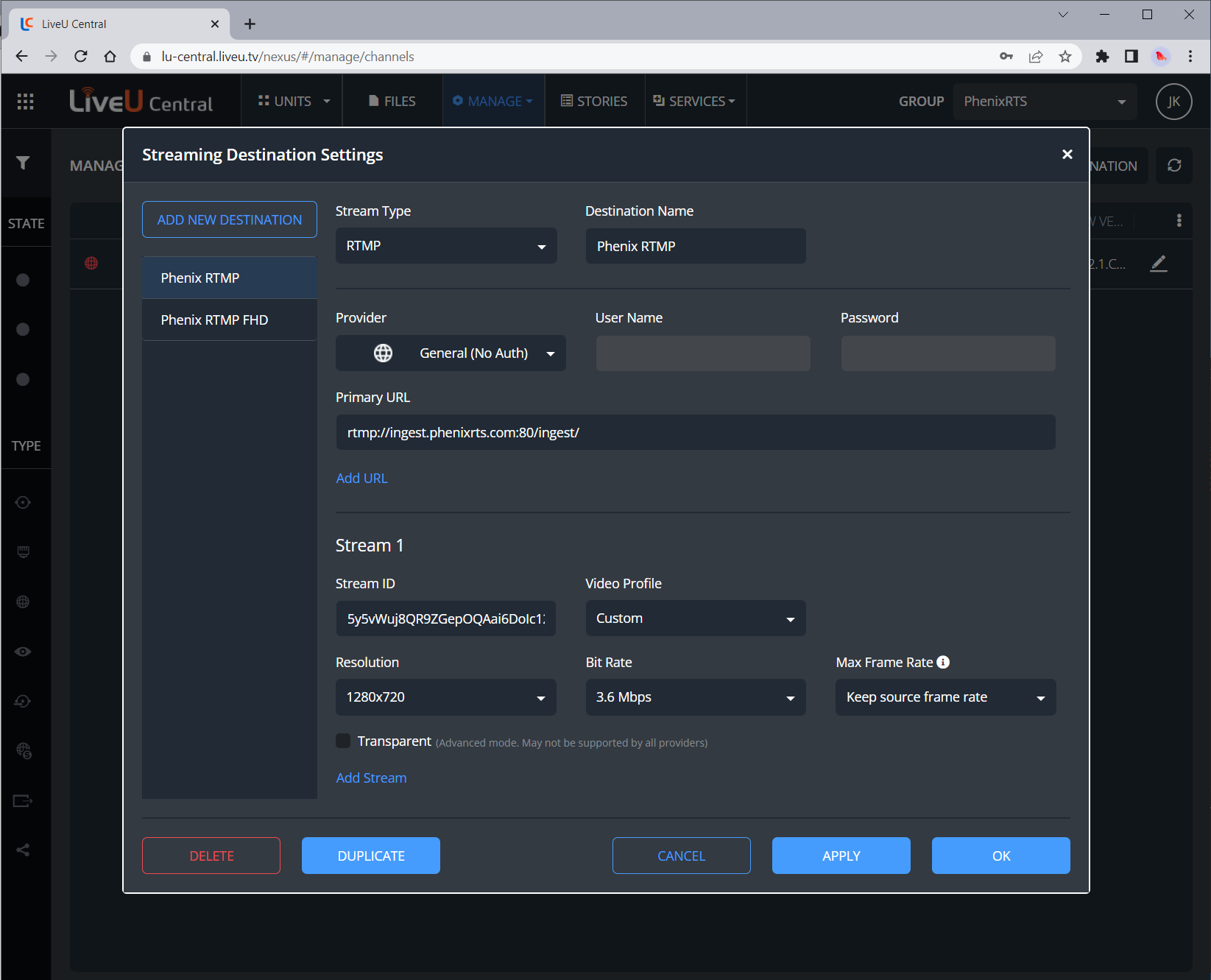Image resolution: width=1211 pixels, height=980 pixels.
Task: Open the SERVICES menu
Action: pos(694,101)
